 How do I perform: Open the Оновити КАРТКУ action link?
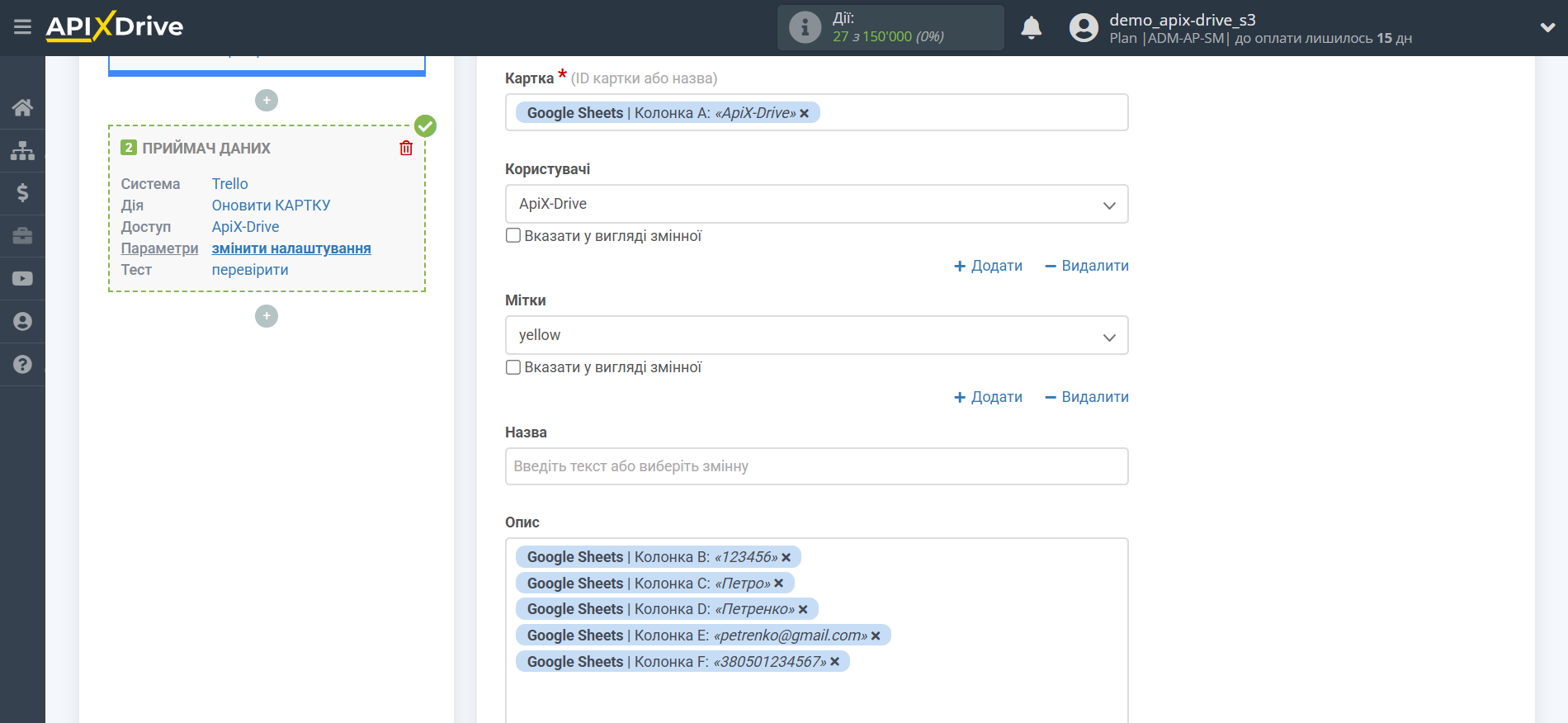coord(271,206)
